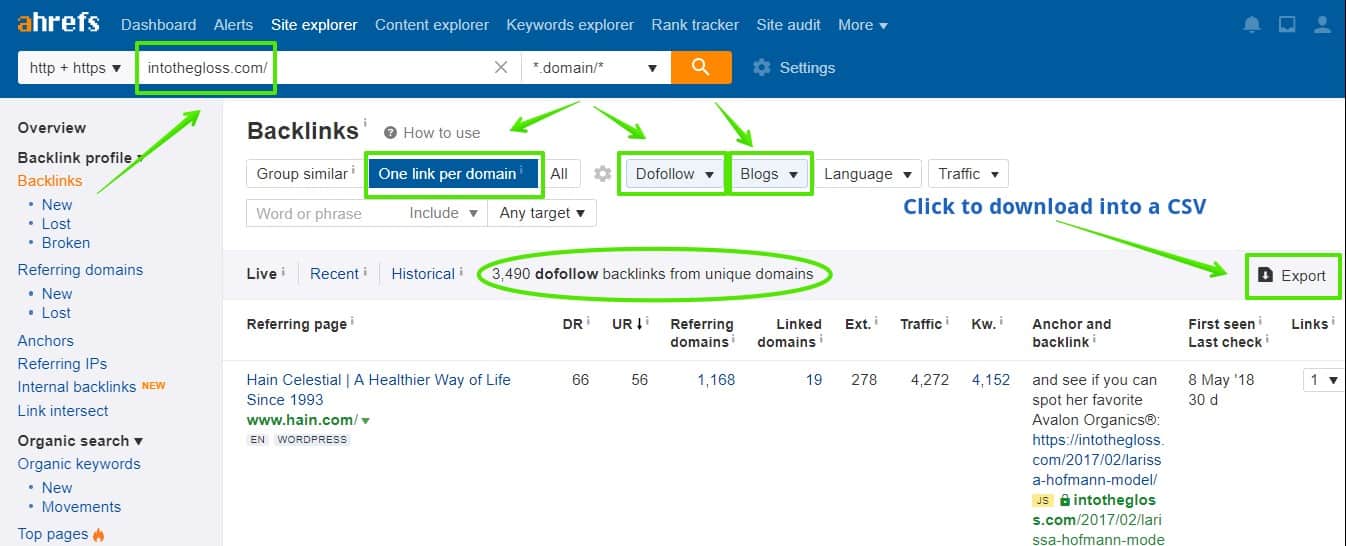Click the orange search magnifier button
The width and height of the screenshot is (1346, 546).
[x=701, y=67]
